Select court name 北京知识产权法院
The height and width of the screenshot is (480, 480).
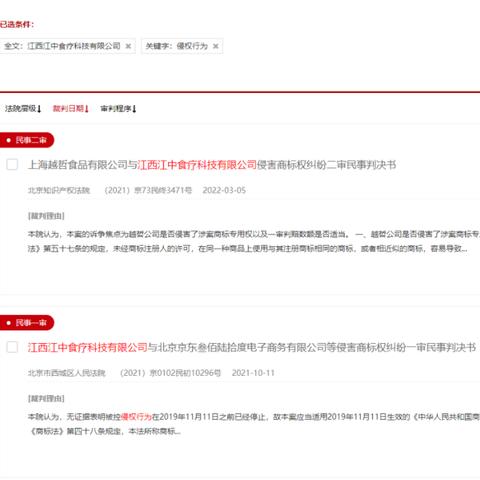click(59, 190)
